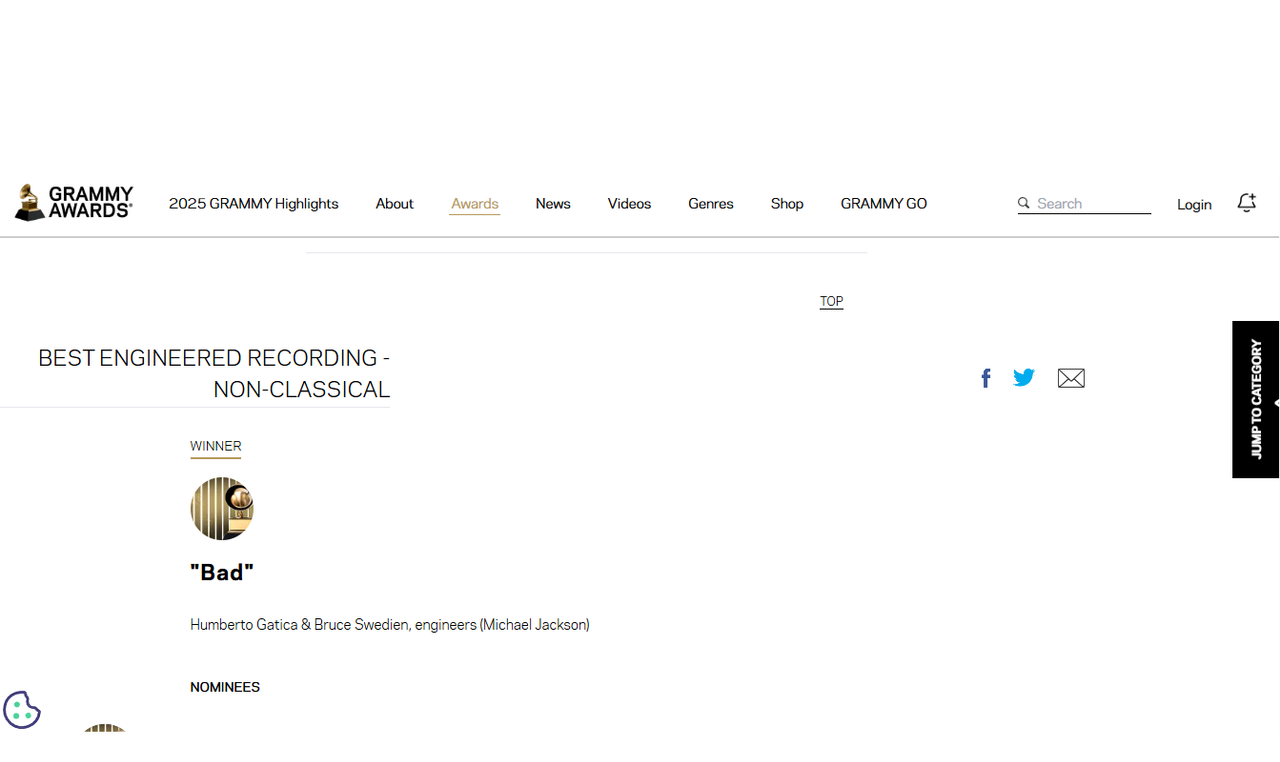Screen dimensions: 1280x762
Task: Click the Best Engineered Recording category heading
Action: pos(214,373)
